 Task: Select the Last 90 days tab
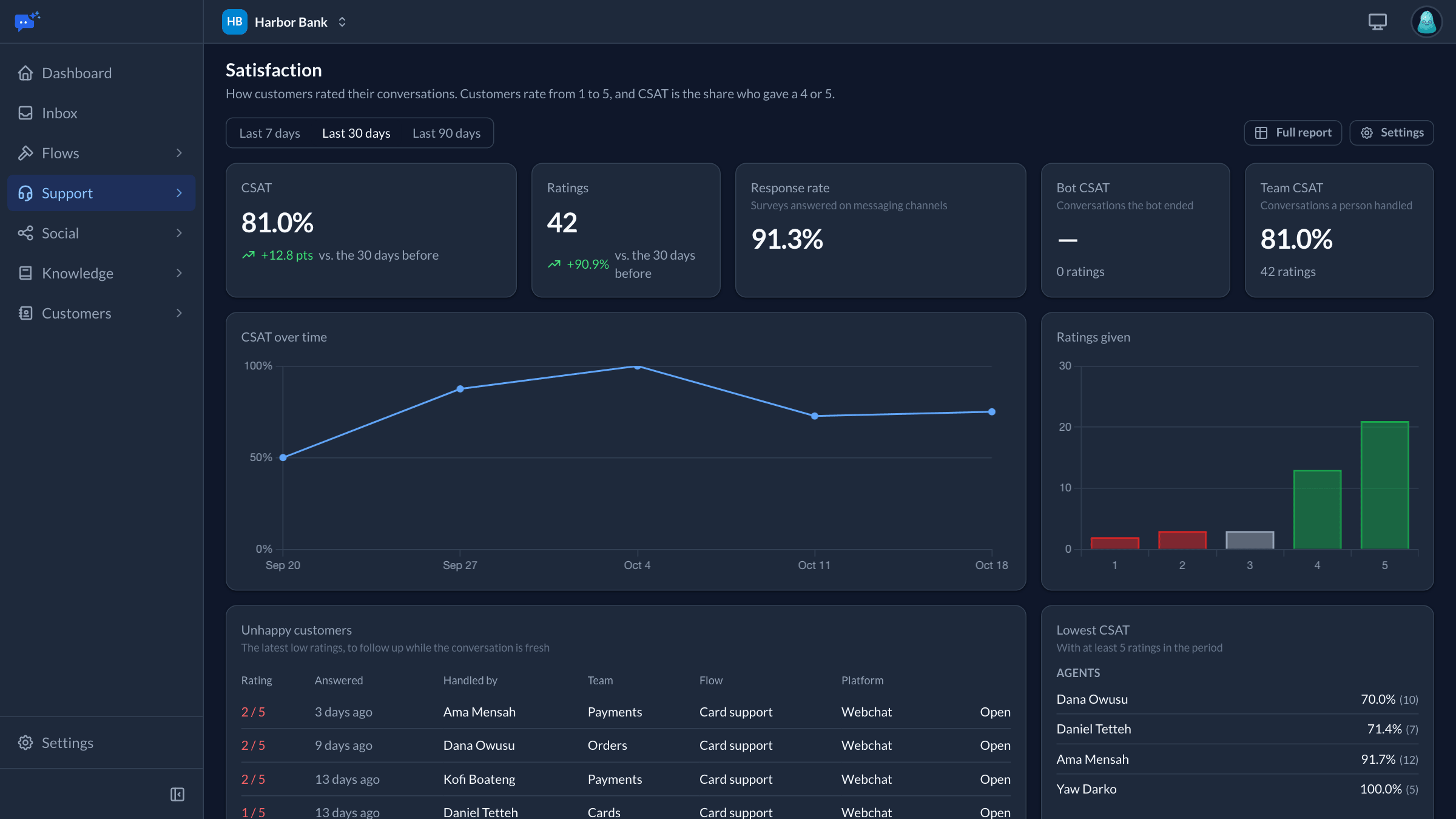(447, 133)
